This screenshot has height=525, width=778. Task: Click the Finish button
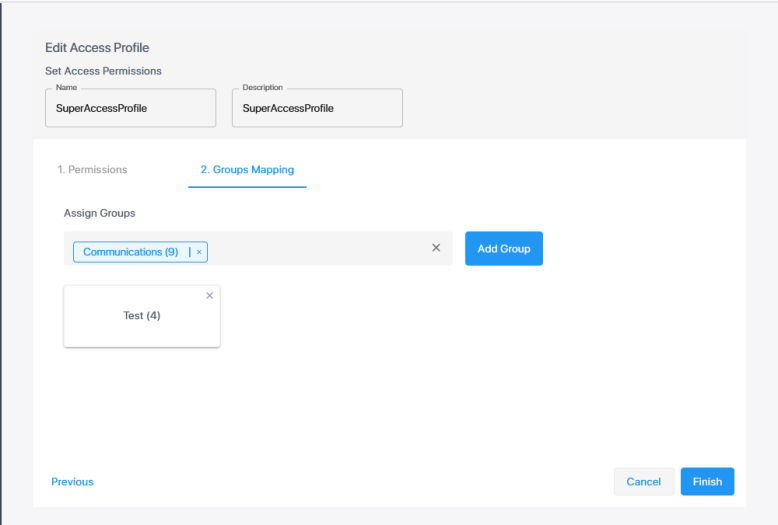tap(707, 481)
